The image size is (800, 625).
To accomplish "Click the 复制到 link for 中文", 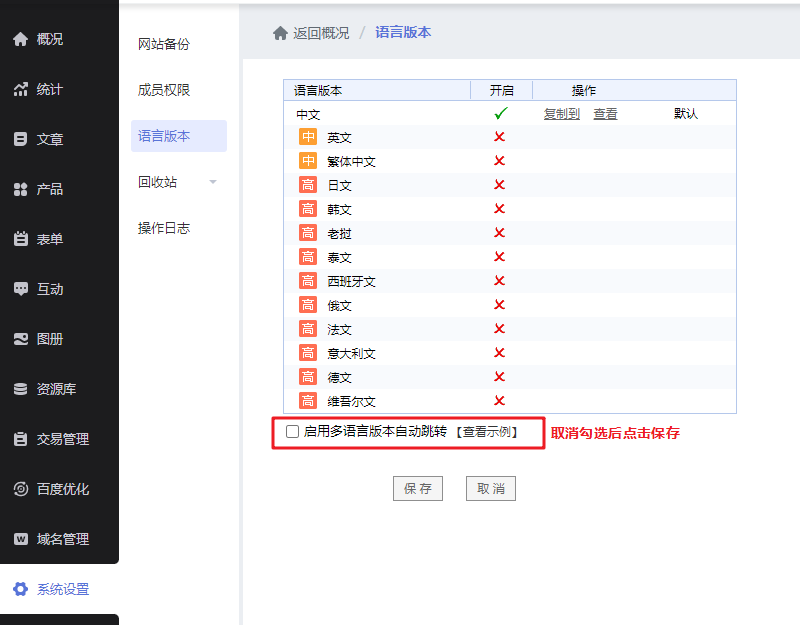I will [x=562, y=114].
